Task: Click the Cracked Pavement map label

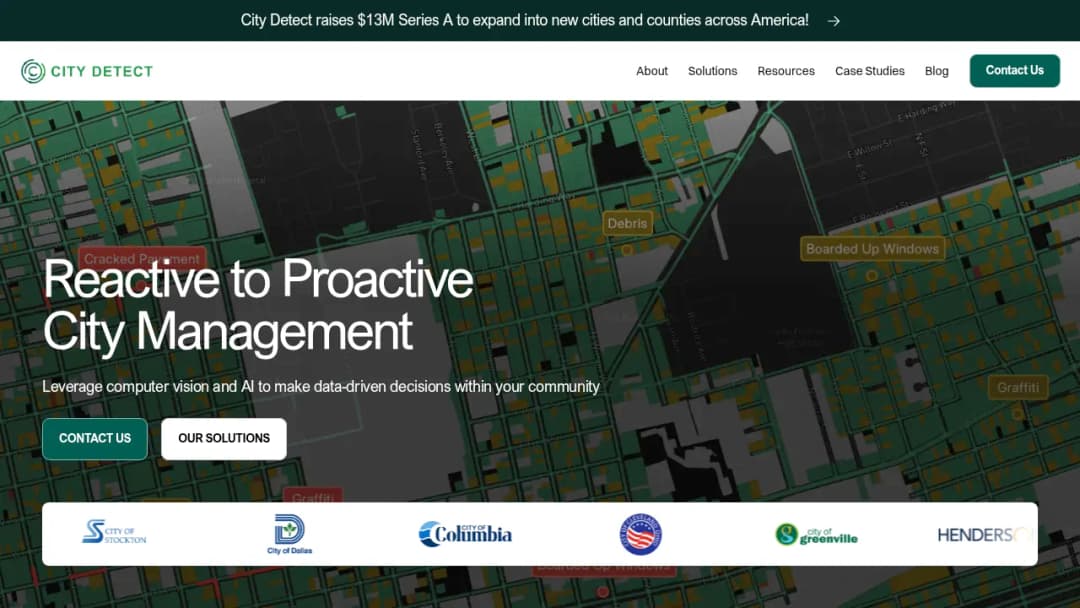Action: (x=142, y=258)
